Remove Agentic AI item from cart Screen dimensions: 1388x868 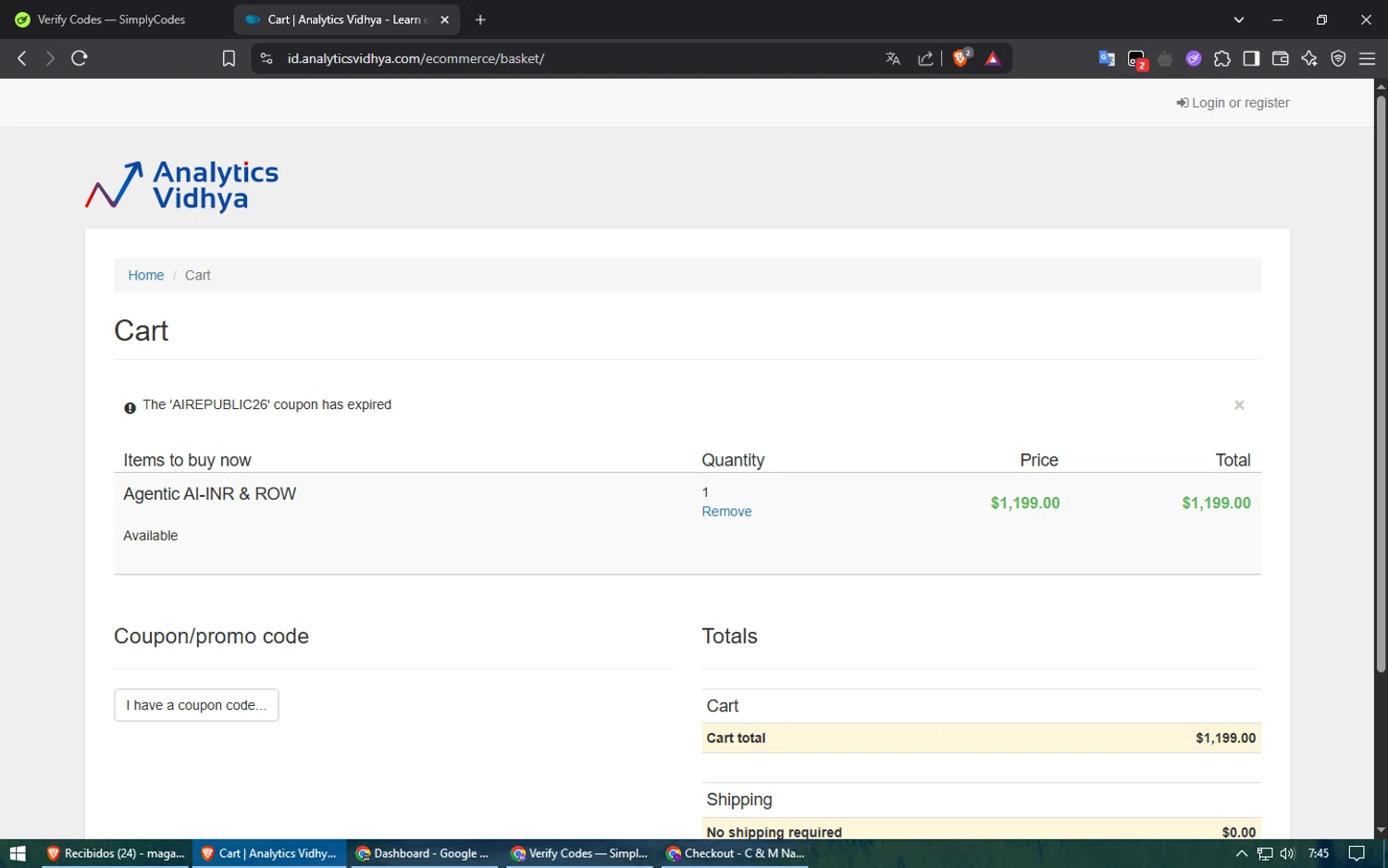(726, 512)
